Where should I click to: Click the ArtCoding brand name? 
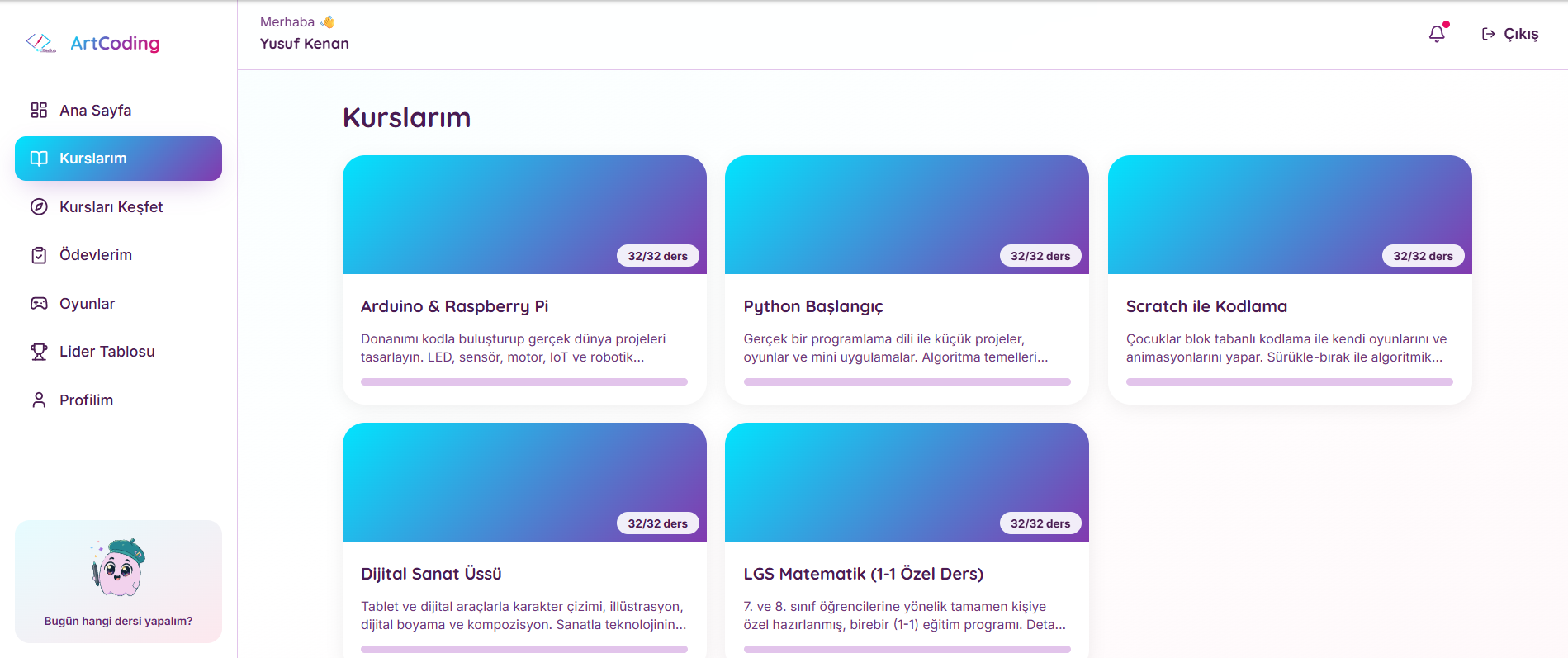pyautogui.click(x=115, y=43)
